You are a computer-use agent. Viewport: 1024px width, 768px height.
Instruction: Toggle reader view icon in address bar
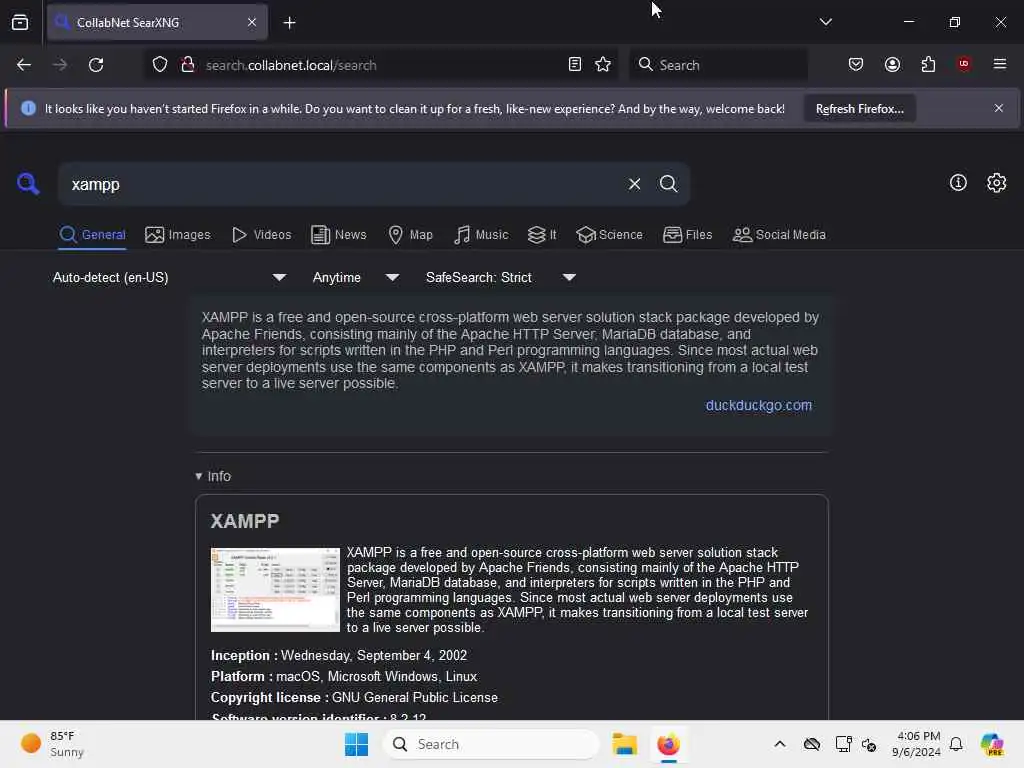click(575, 65)
